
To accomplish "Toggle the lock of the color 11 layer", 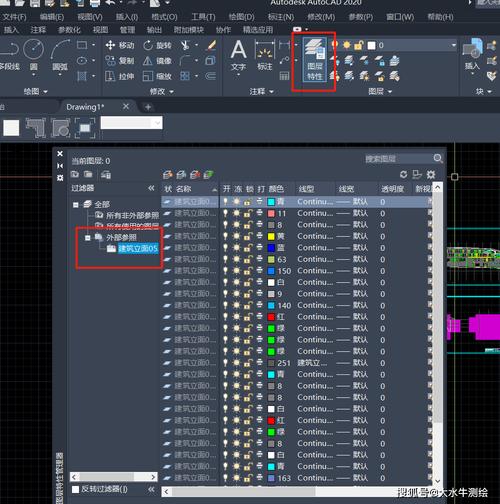I will pos(247,213).
